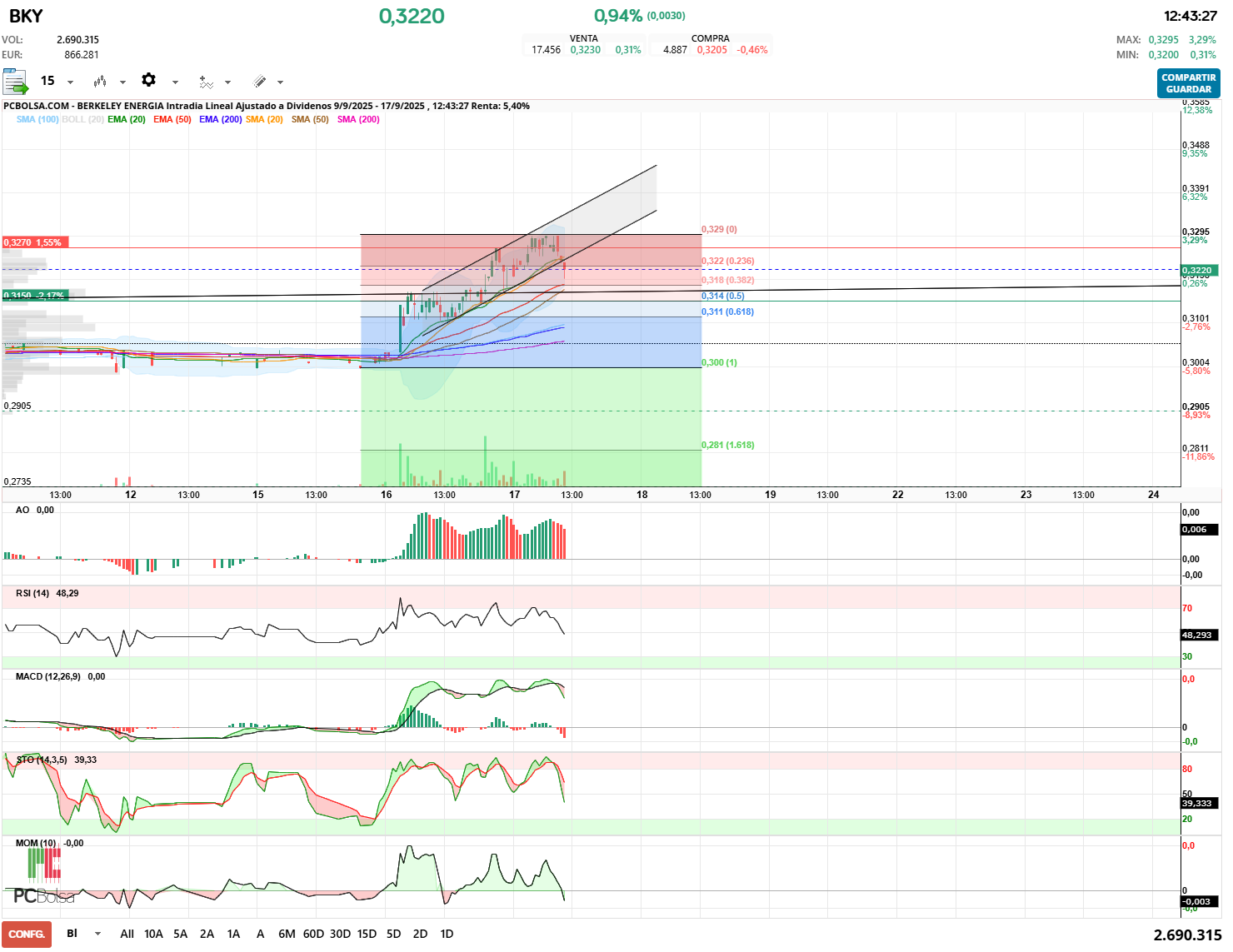Select the 15 interval value
This screenshot has width=1233, height=952.
click(x=47, y=81)
